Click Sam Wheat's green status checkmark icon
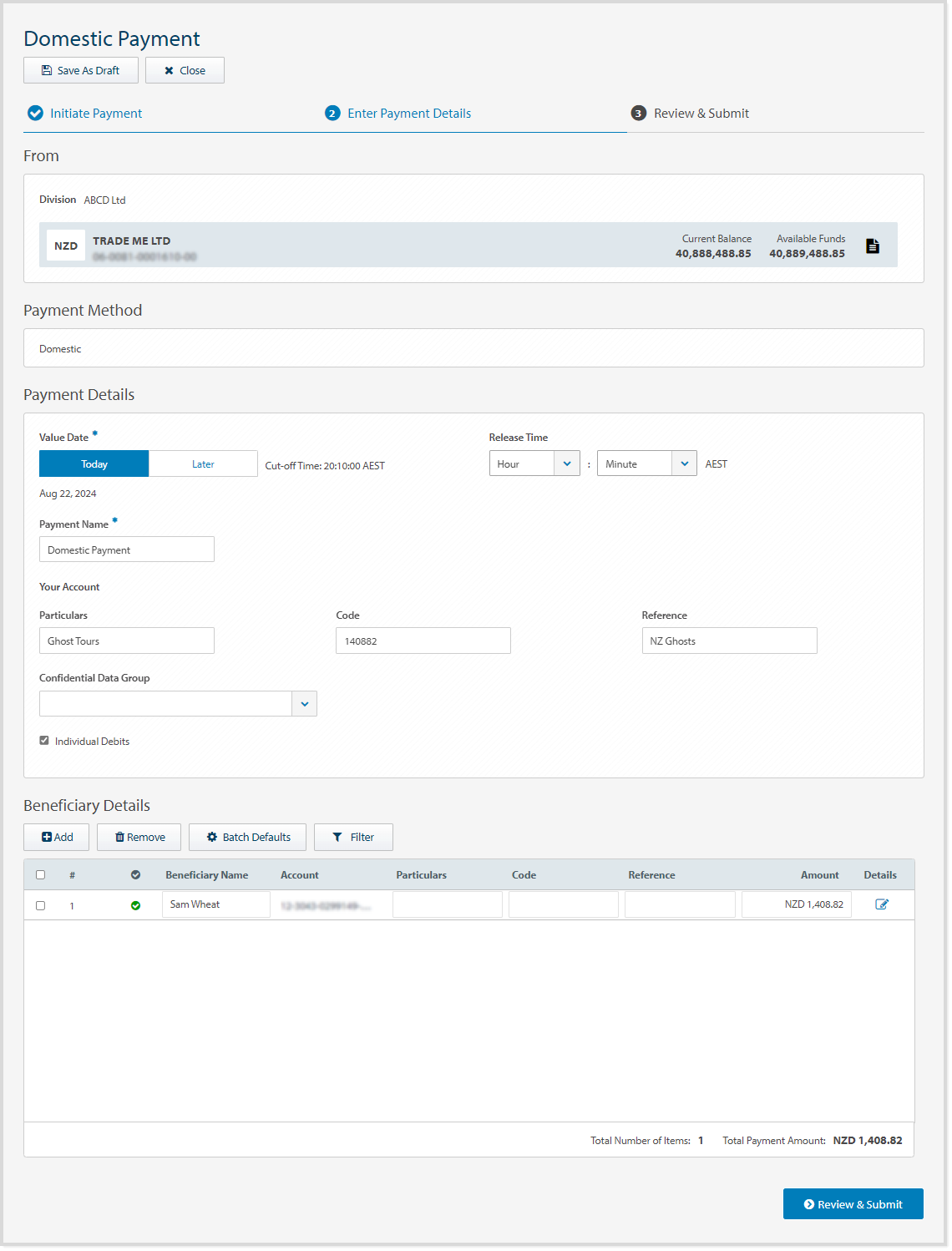 pyautogui.click(x=136, y=904)
